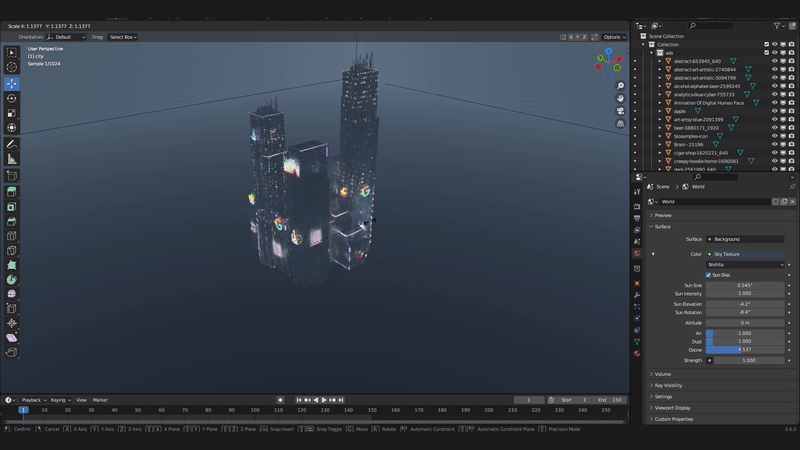Jump to the animation end frame
The image size is (800, 450).
pos(341,400)
